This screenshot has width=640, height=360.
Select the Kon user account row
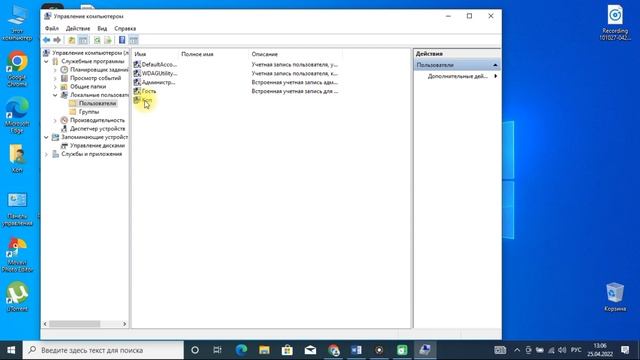click(x=144, y=100)
